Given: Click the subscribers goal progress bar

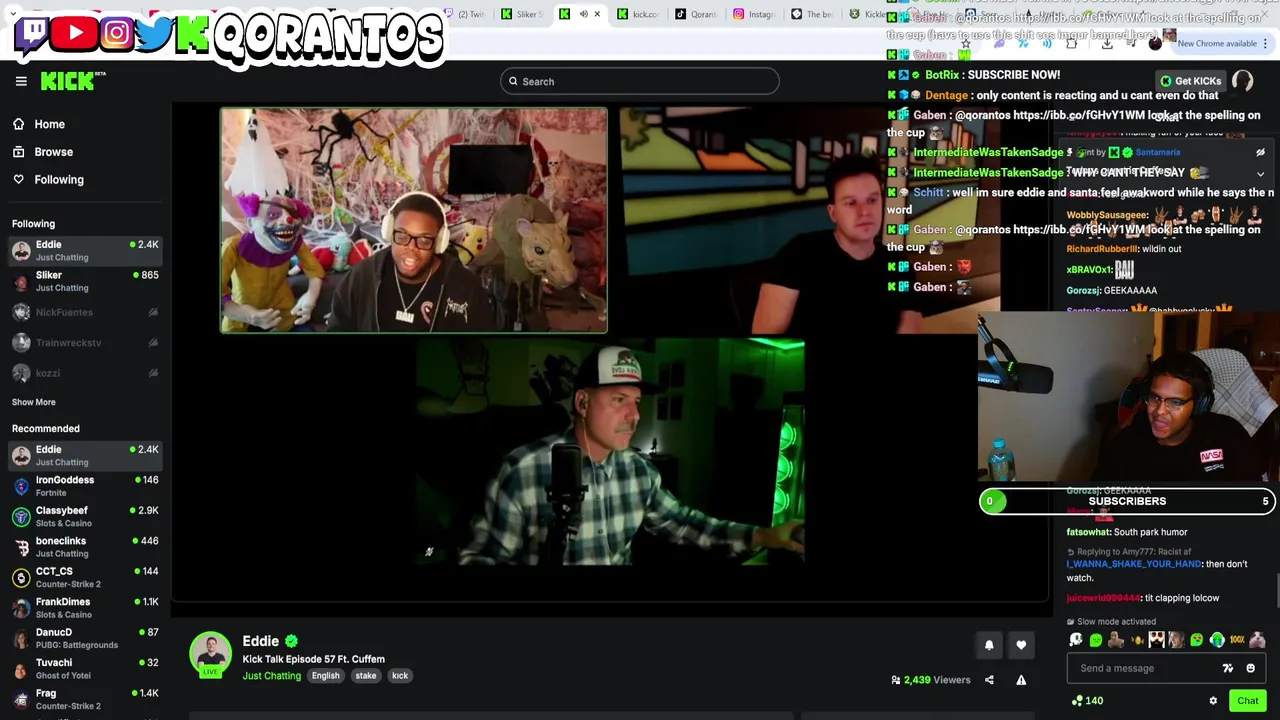Looking at the screenshot, I should pyautogui.click(x=1127, y=501).
